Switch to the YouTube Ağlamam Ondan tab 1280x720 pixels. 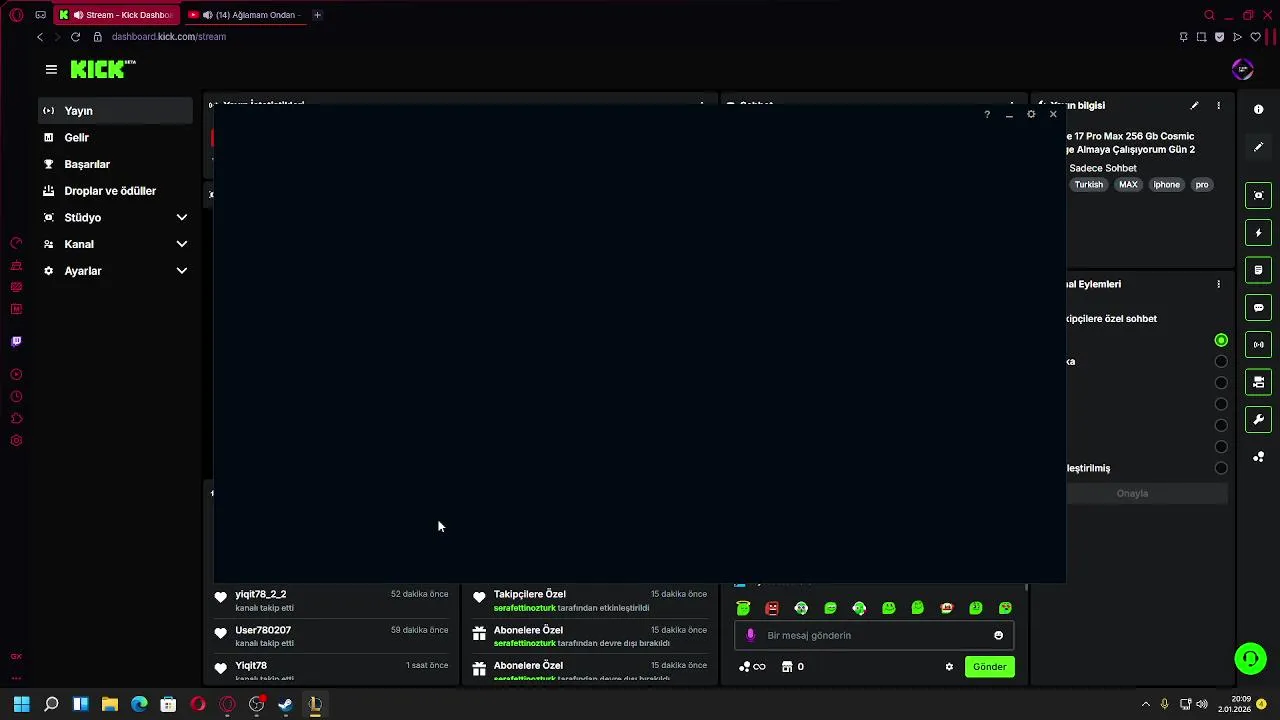pos(247,15)
